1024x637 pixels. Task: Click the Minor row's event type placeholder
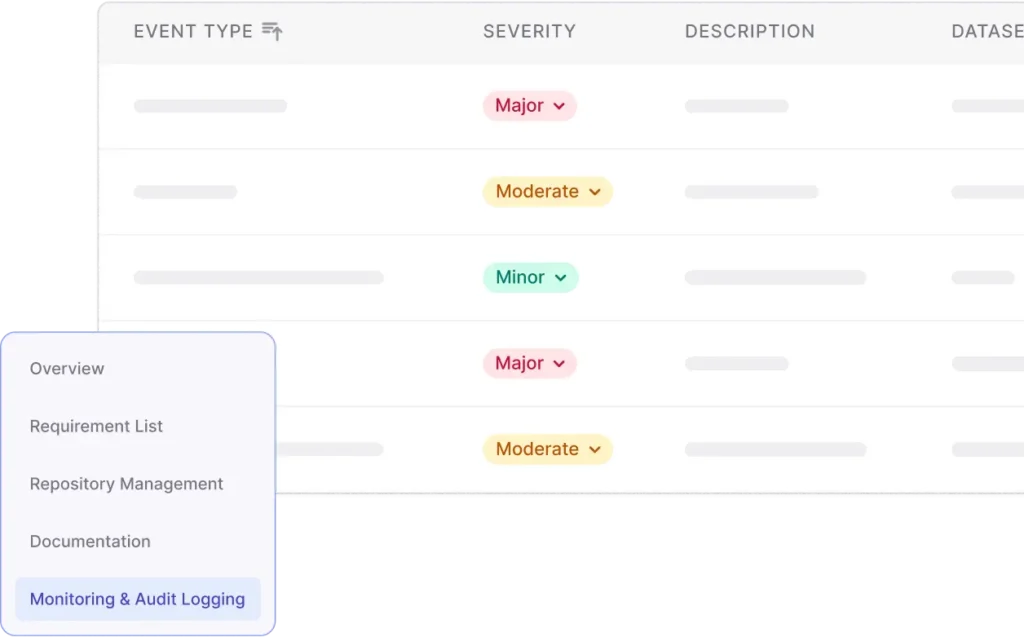(258, 278)
